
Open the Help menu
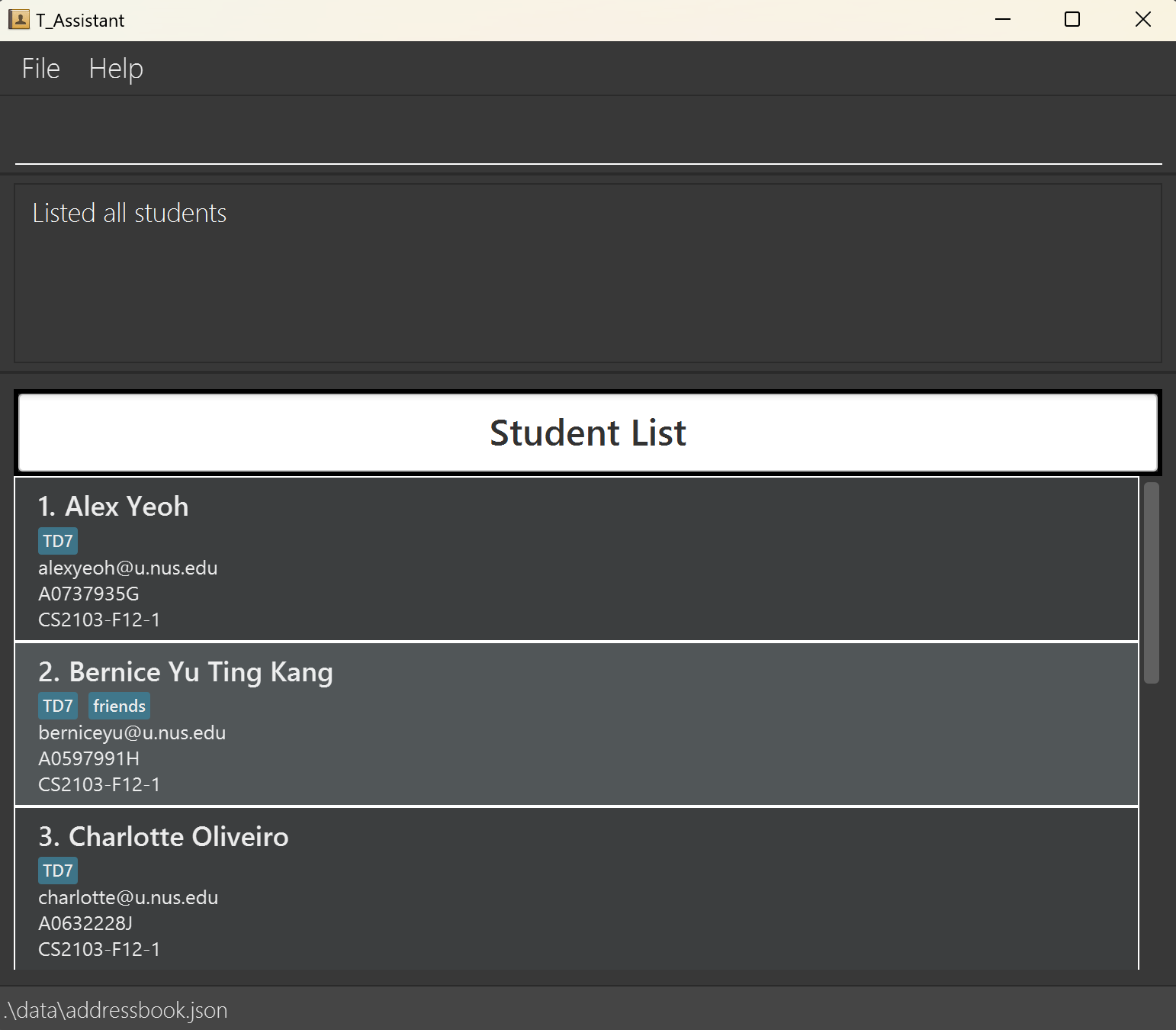click(x=116, y=69)
